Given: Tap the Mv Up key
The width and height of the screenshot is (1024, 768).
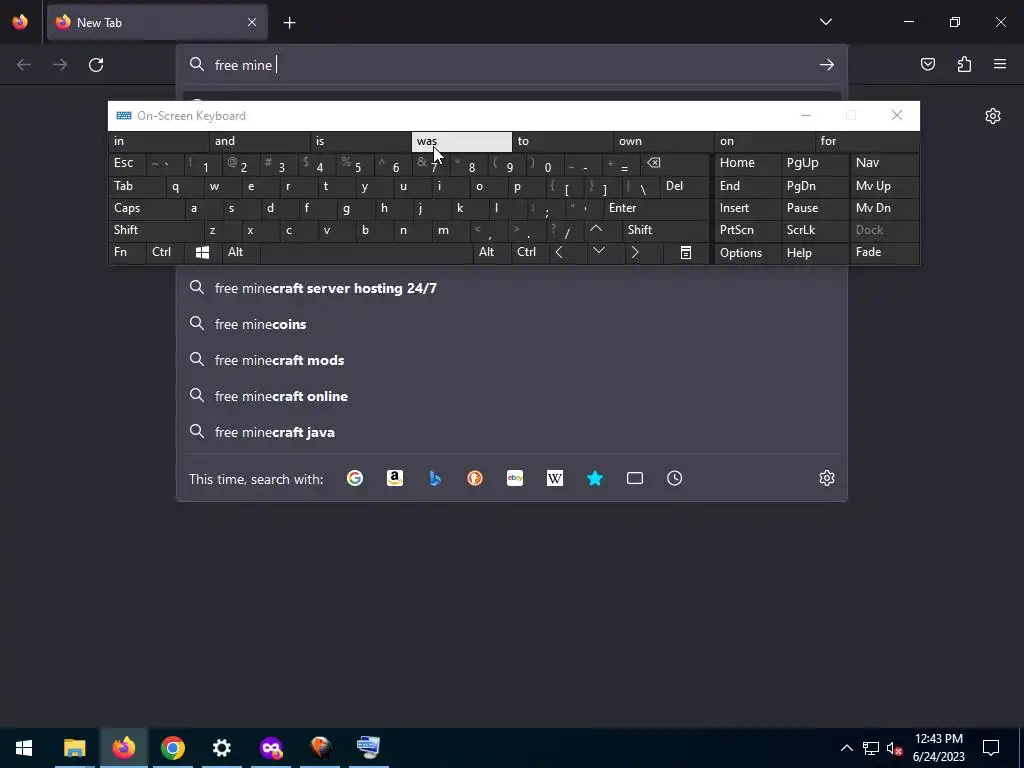Looking at the screenshot, I should [884, 186].
